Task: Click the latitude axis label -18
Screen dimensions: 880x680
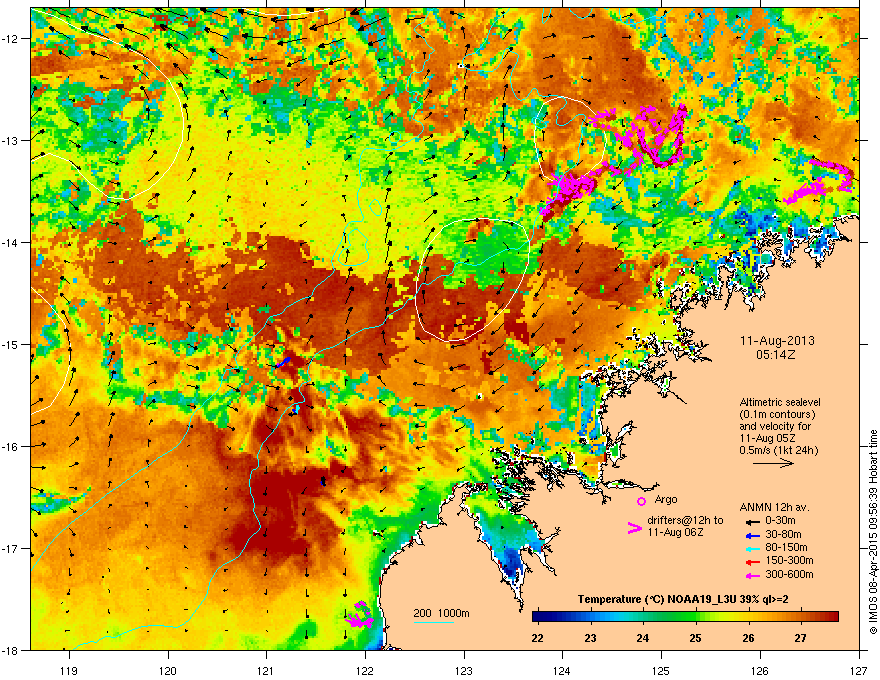Action: (11, 650)
